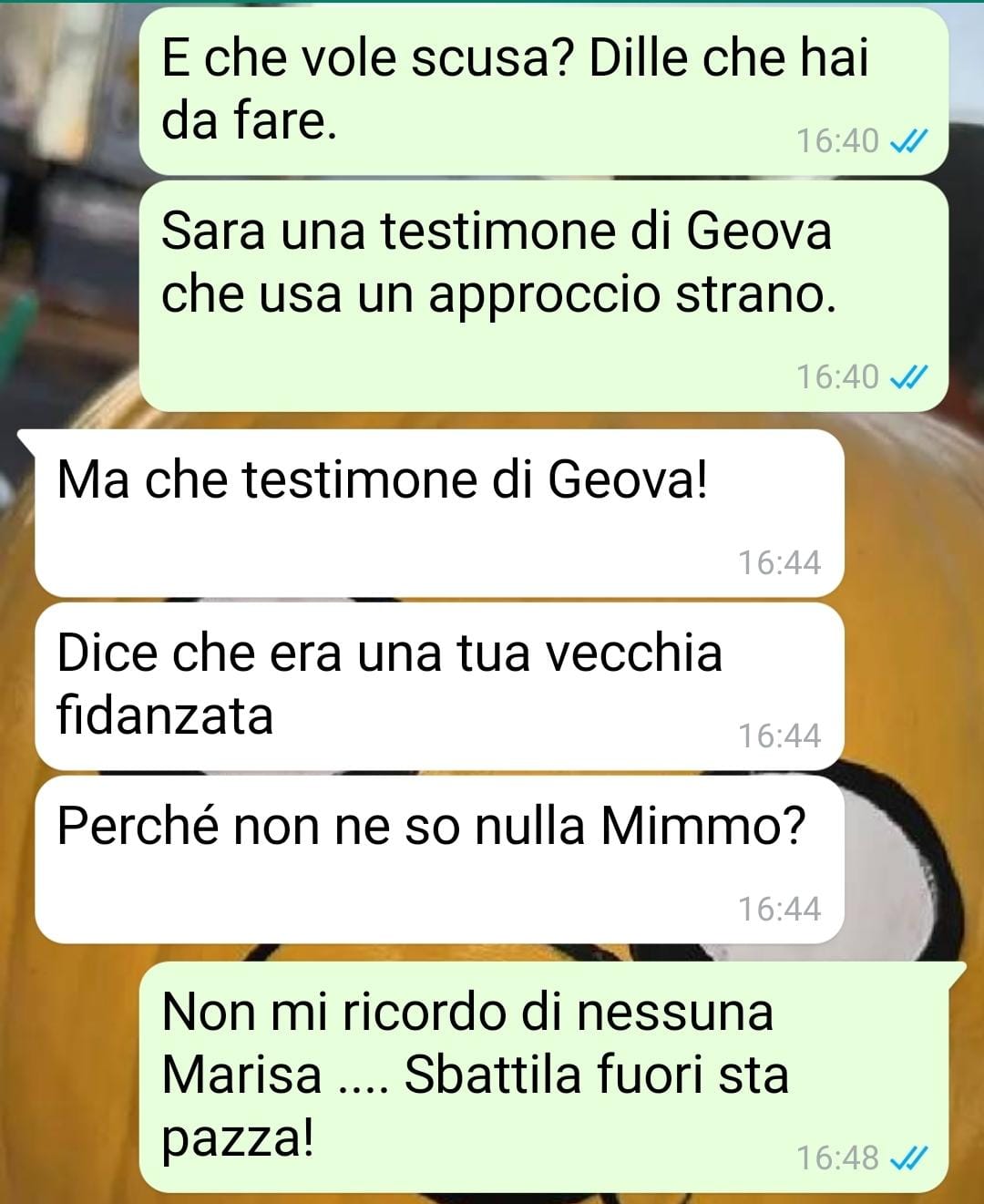984x1204 pixels.
Task: Tap the 'Ma che testimone di Geova!' message
Action: 439,513
